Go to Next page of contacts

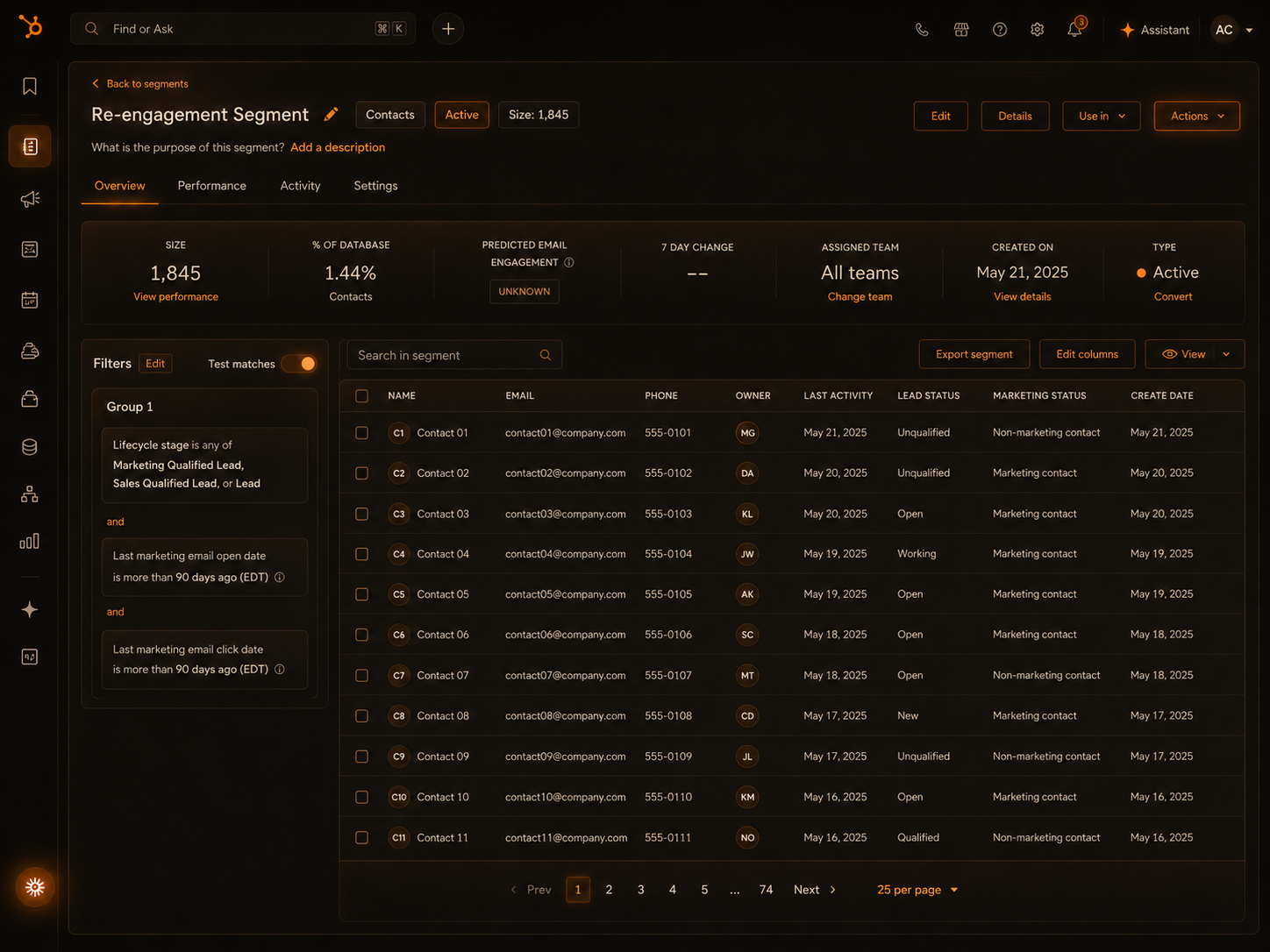coord(815,890)
